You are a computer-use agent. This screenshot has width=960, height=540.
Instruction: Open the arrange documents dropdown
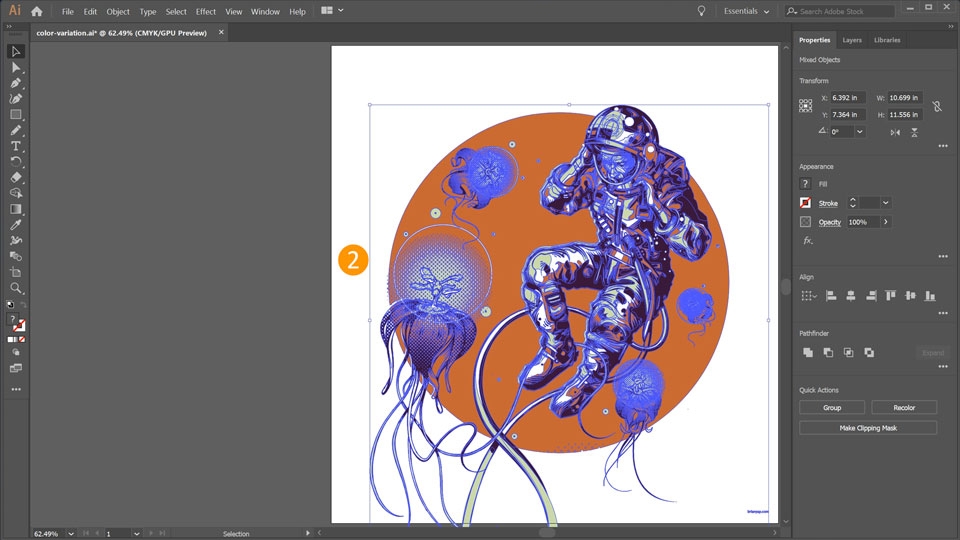[x=332, y=10]
